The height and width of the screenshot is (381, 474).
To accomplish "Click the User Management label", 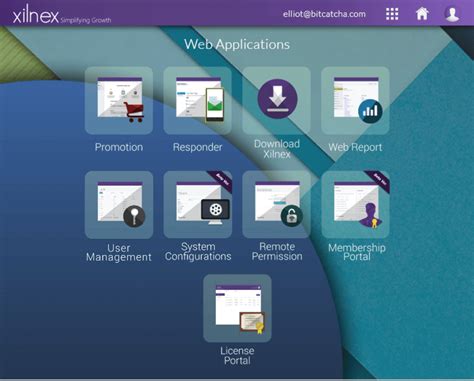I will click(x=119, y=253).
